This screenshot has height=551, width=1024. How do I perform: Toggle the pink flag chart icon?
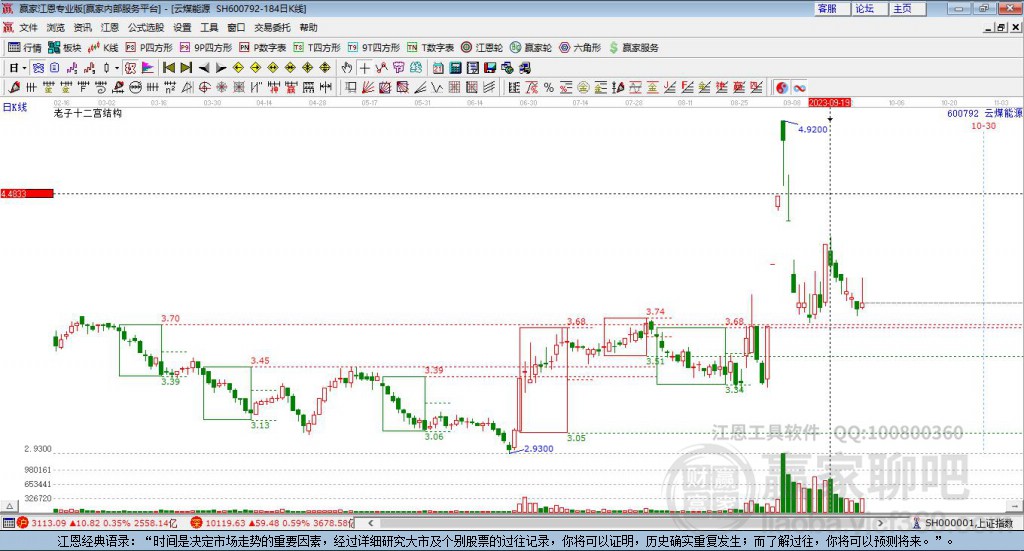148,68
